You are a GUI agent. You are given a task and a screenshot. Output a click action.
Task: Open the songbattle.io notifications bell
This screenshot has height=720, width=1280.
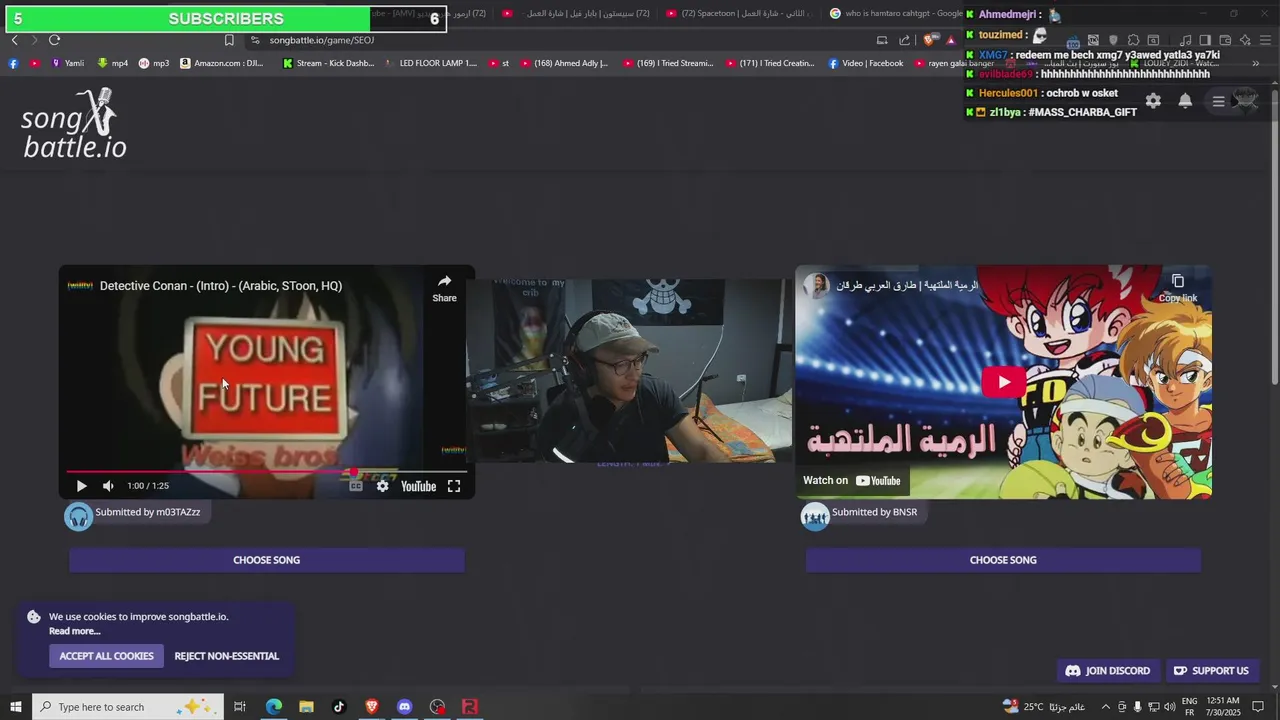pyautogui.click(x=1185, y=101)
